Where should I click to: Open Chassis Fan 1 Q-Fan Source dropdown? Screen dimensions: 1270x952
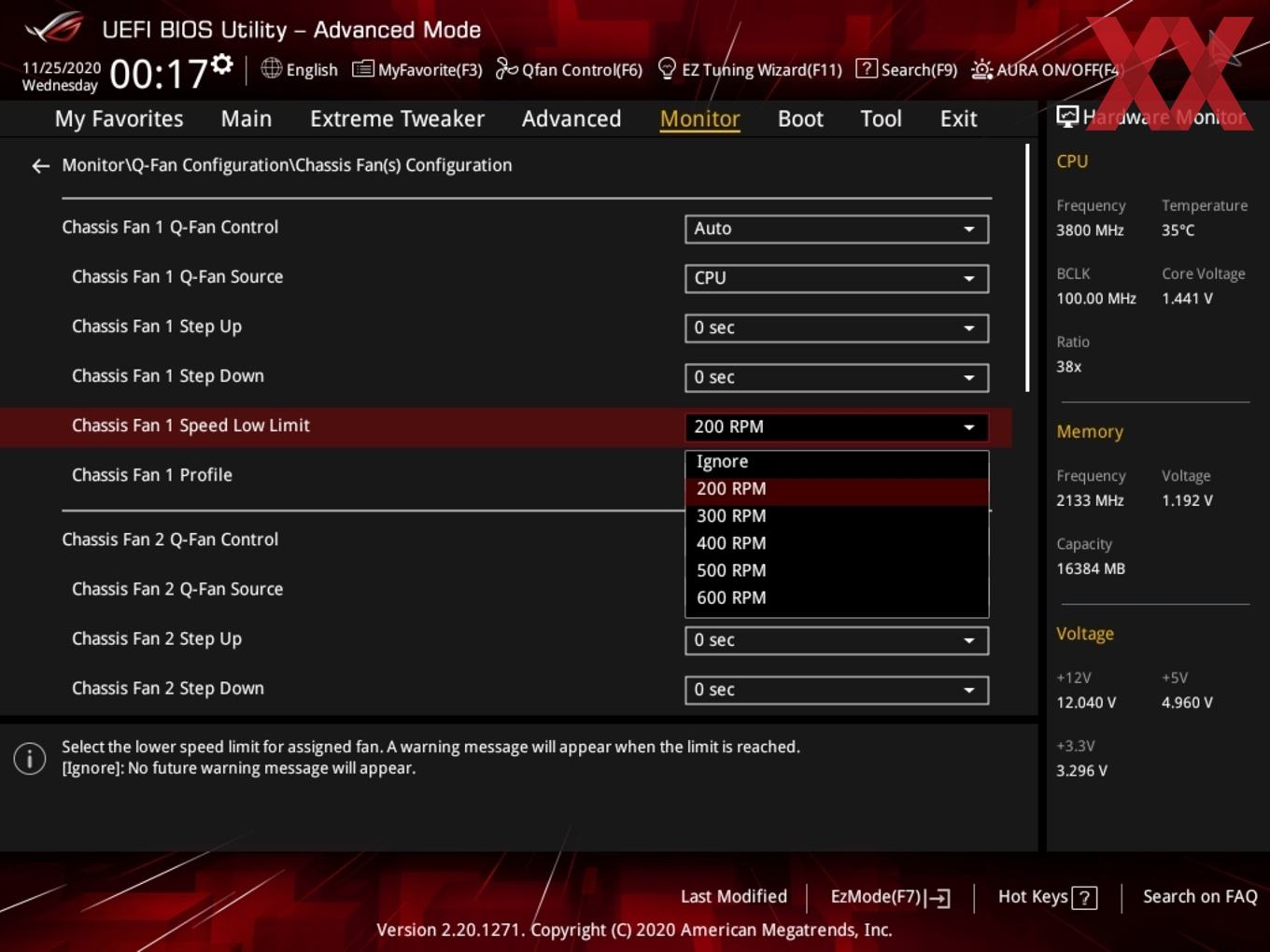(837, 278)
